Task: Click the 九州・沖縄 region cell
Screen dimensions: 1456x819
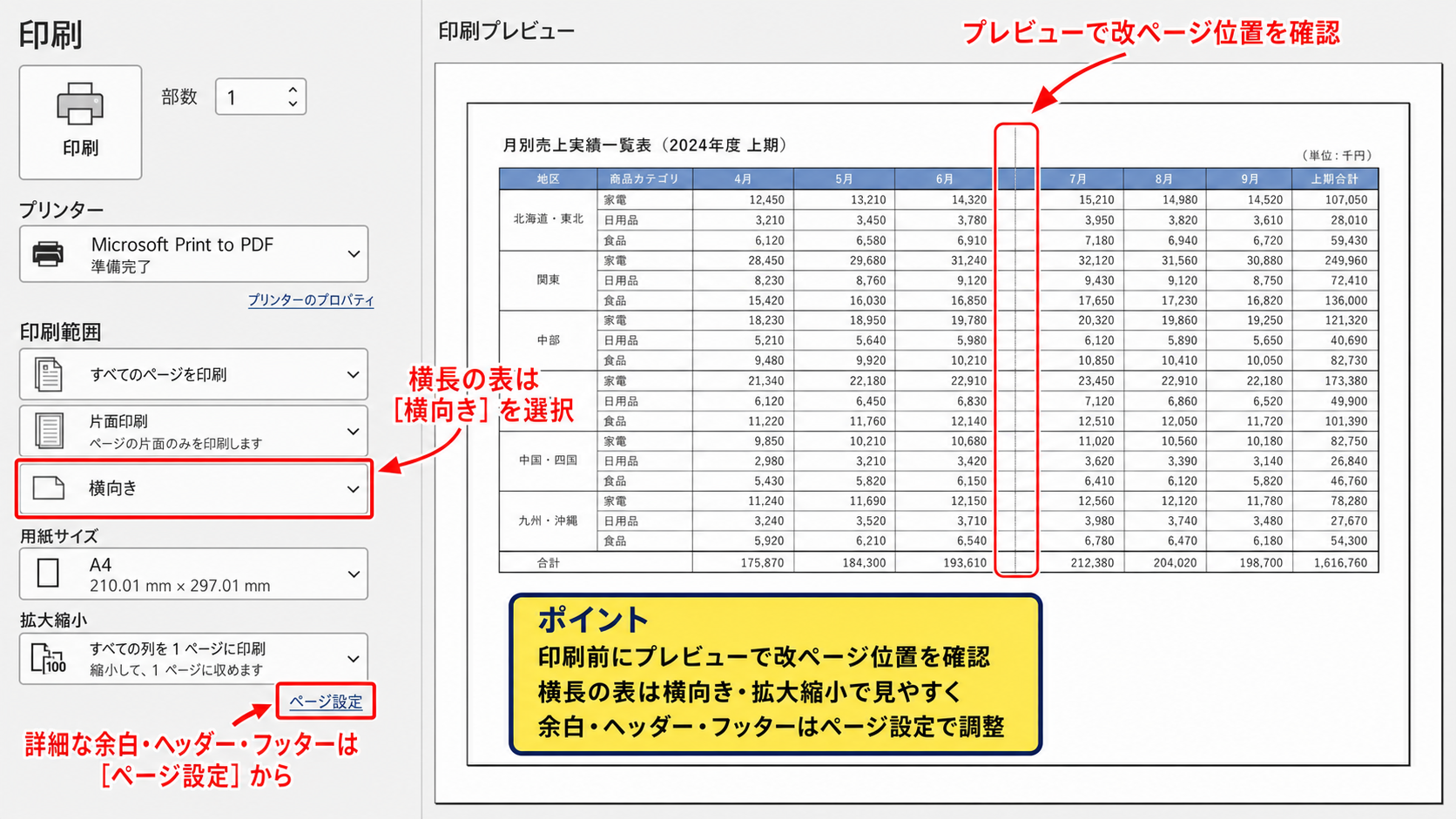Action: click(x=548, y=520)
